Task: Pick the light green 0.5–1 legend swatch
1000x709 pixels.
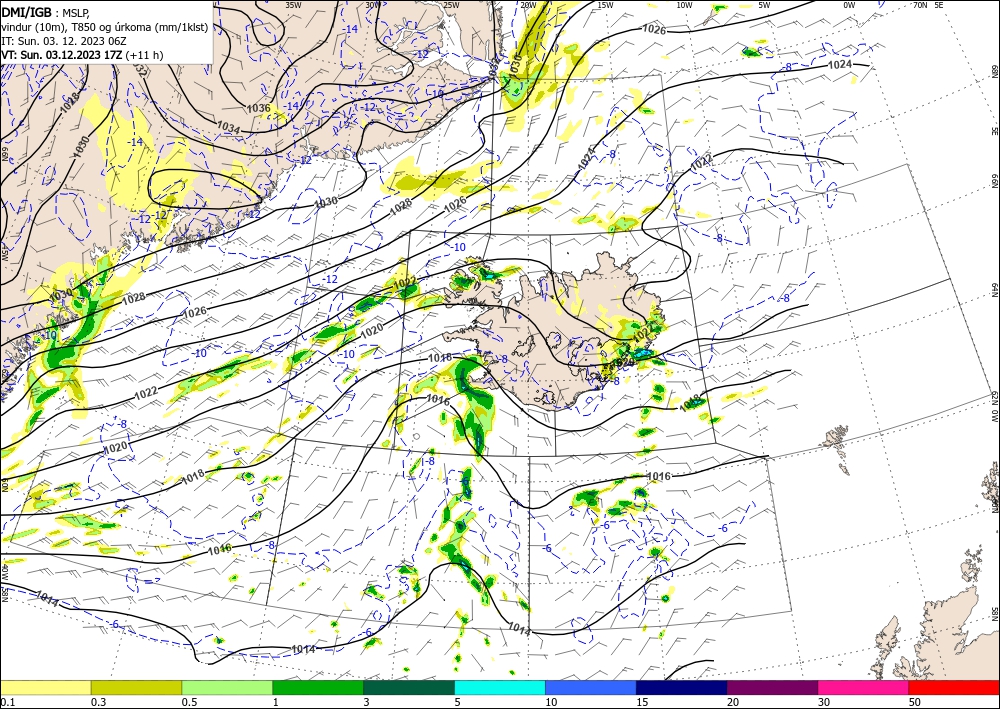Action: (x=227, y=687)
